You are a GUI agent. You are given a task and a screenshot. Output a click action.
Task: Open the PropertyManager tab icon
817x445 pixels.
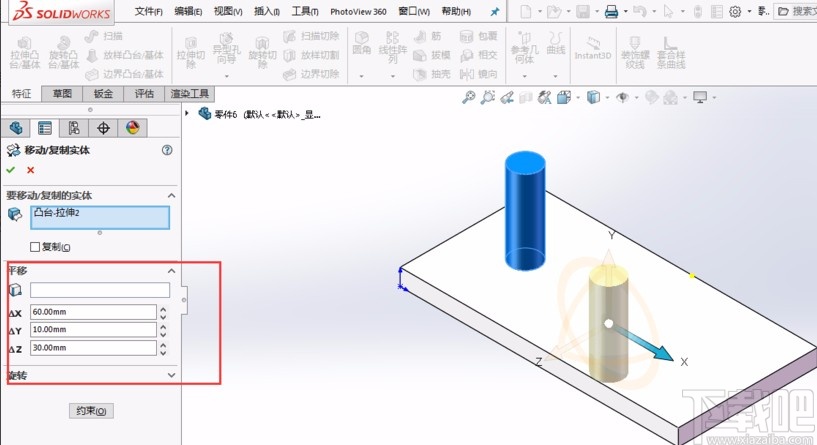pyautogui.click(x=45, y=128)
